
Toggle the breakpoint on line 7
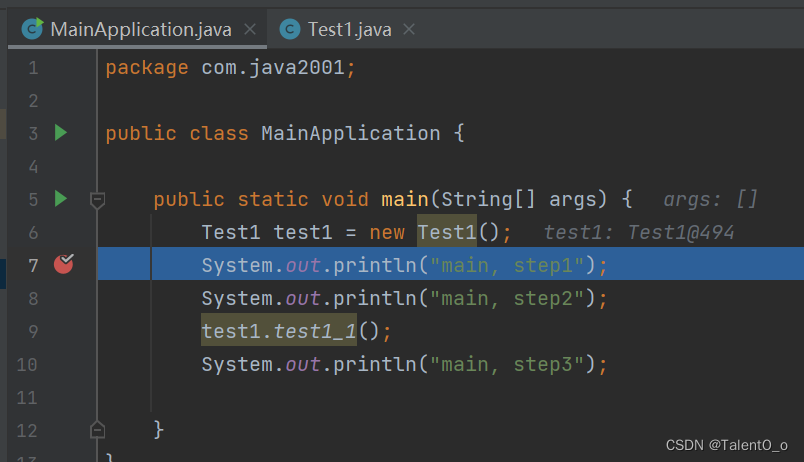click(x=64, y=264)
